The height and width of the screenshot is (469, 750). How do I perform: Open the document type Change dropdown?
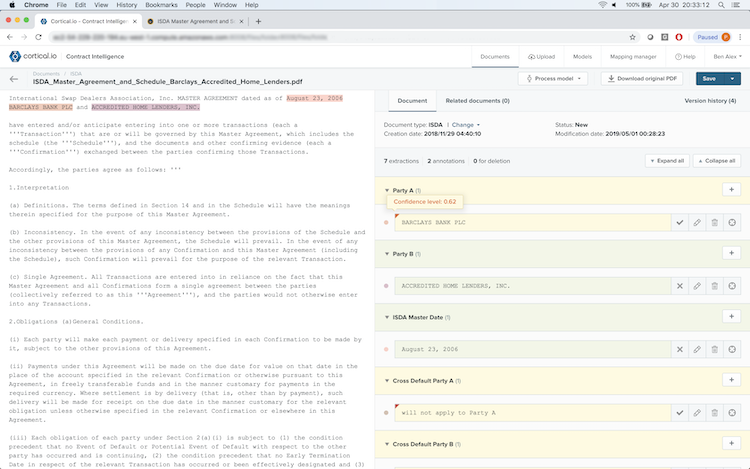click(465, 125)
